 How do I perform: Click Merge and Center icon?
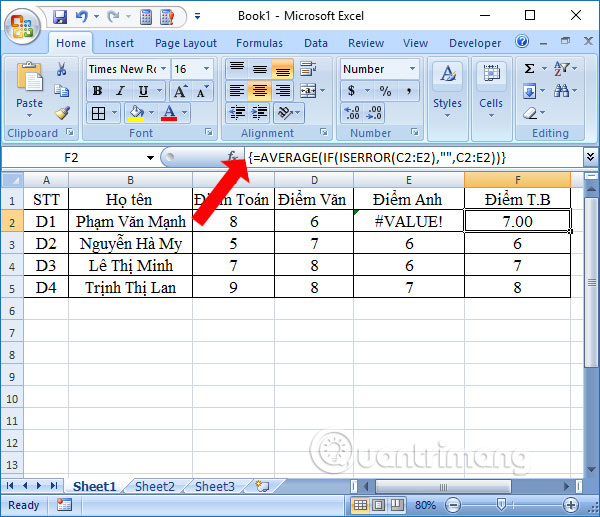(308, 91)
